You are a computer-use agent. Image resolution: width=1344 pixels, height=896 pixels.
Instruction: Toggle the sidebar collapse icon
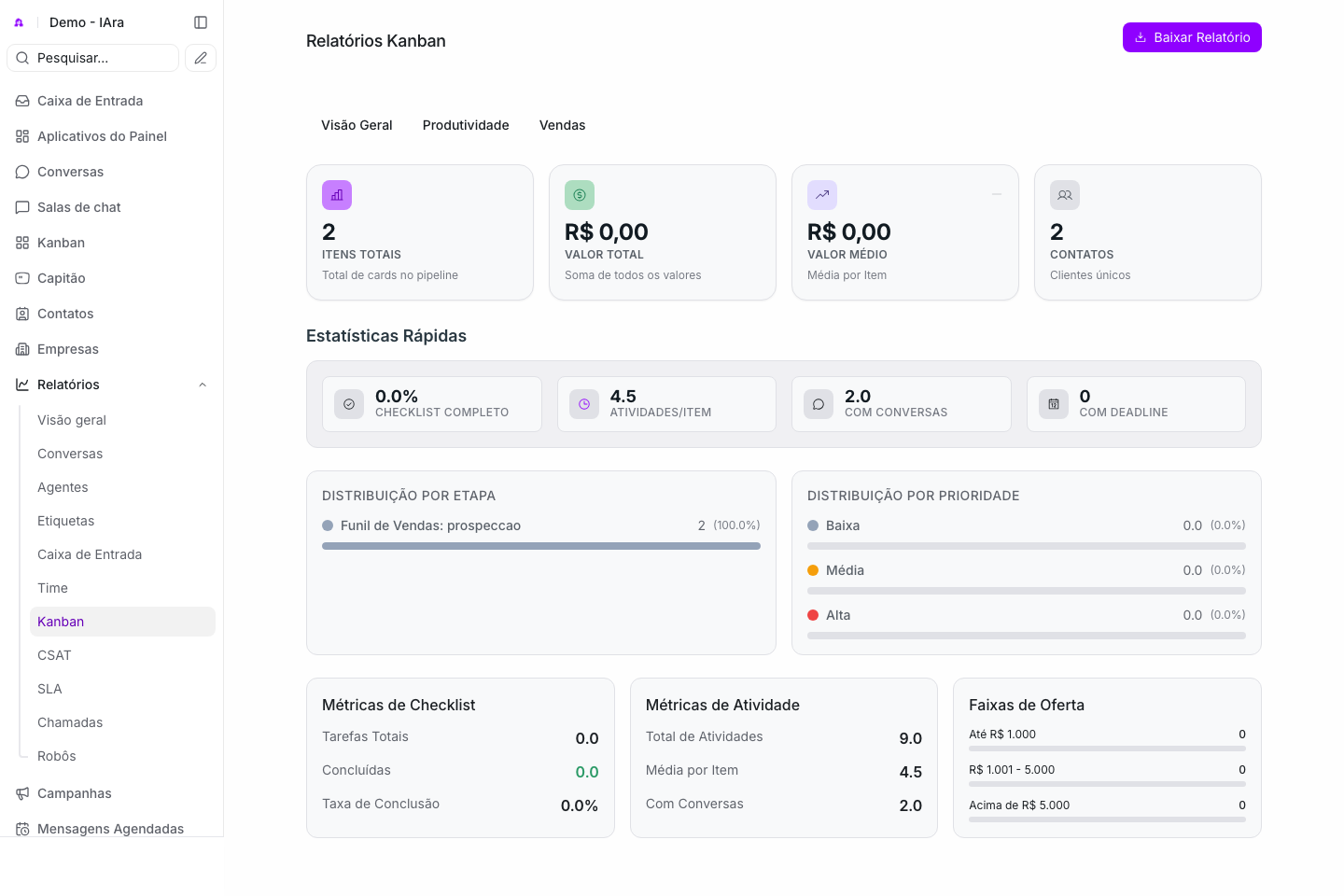201,22
